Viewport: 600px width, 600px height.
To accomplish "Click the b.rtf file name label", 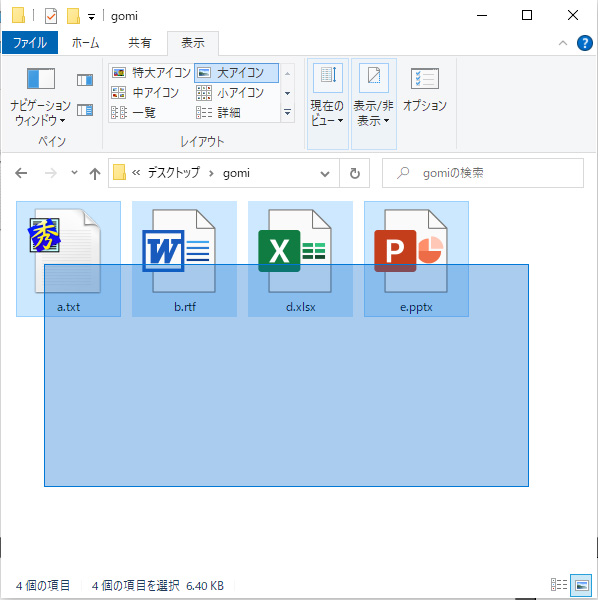I will click(x=185, y=307).
